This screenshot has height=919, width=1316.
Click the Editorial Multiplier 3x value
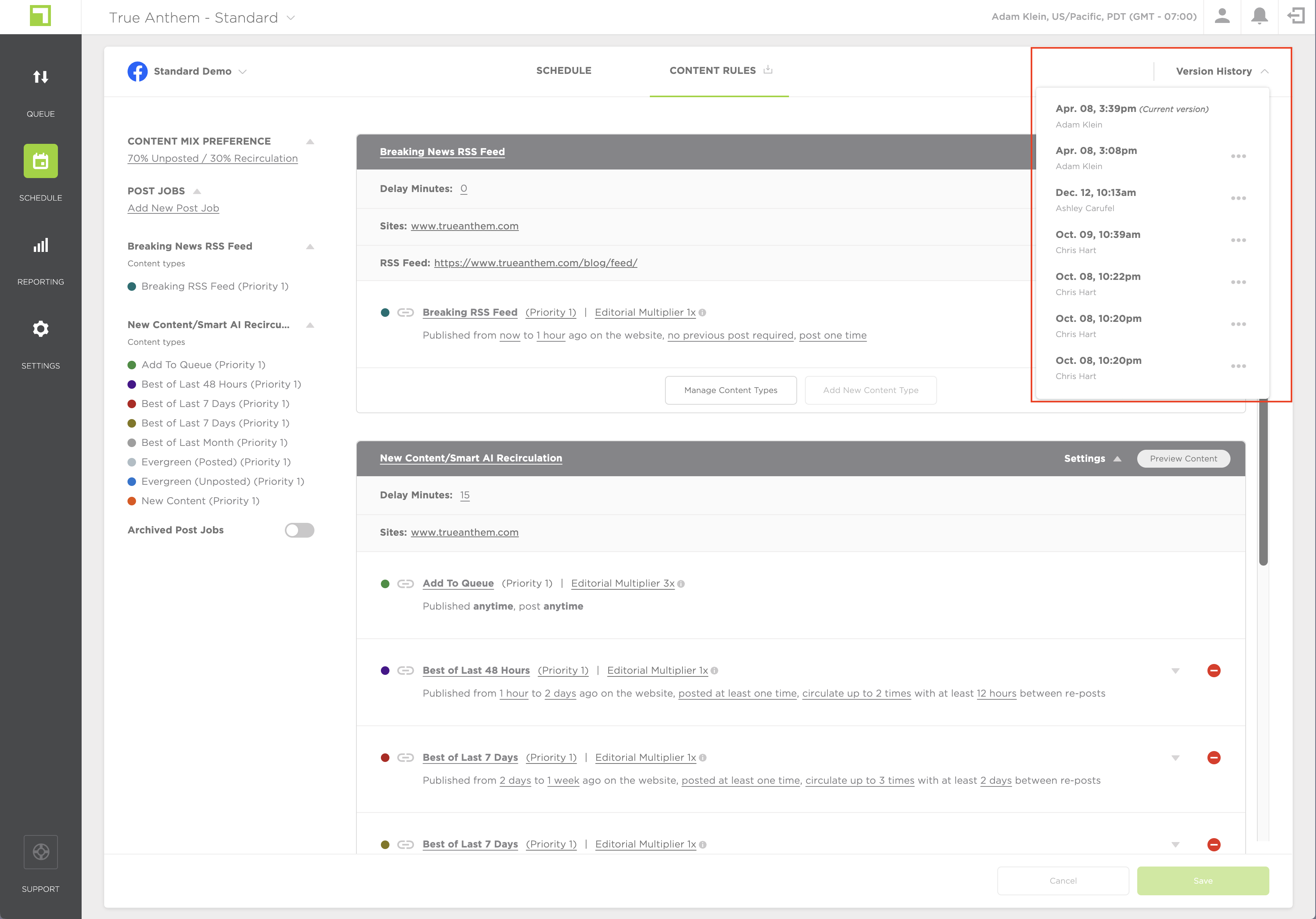pos(623,584)
